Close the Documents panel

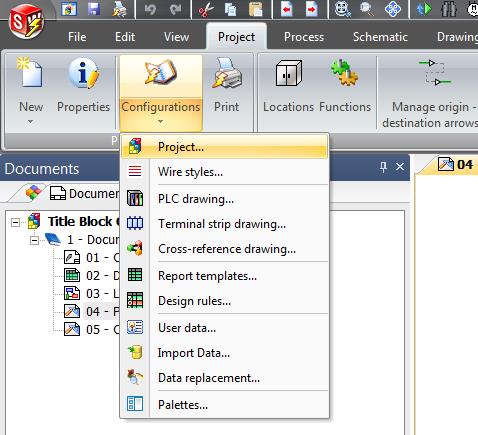(x=400, y=167)
